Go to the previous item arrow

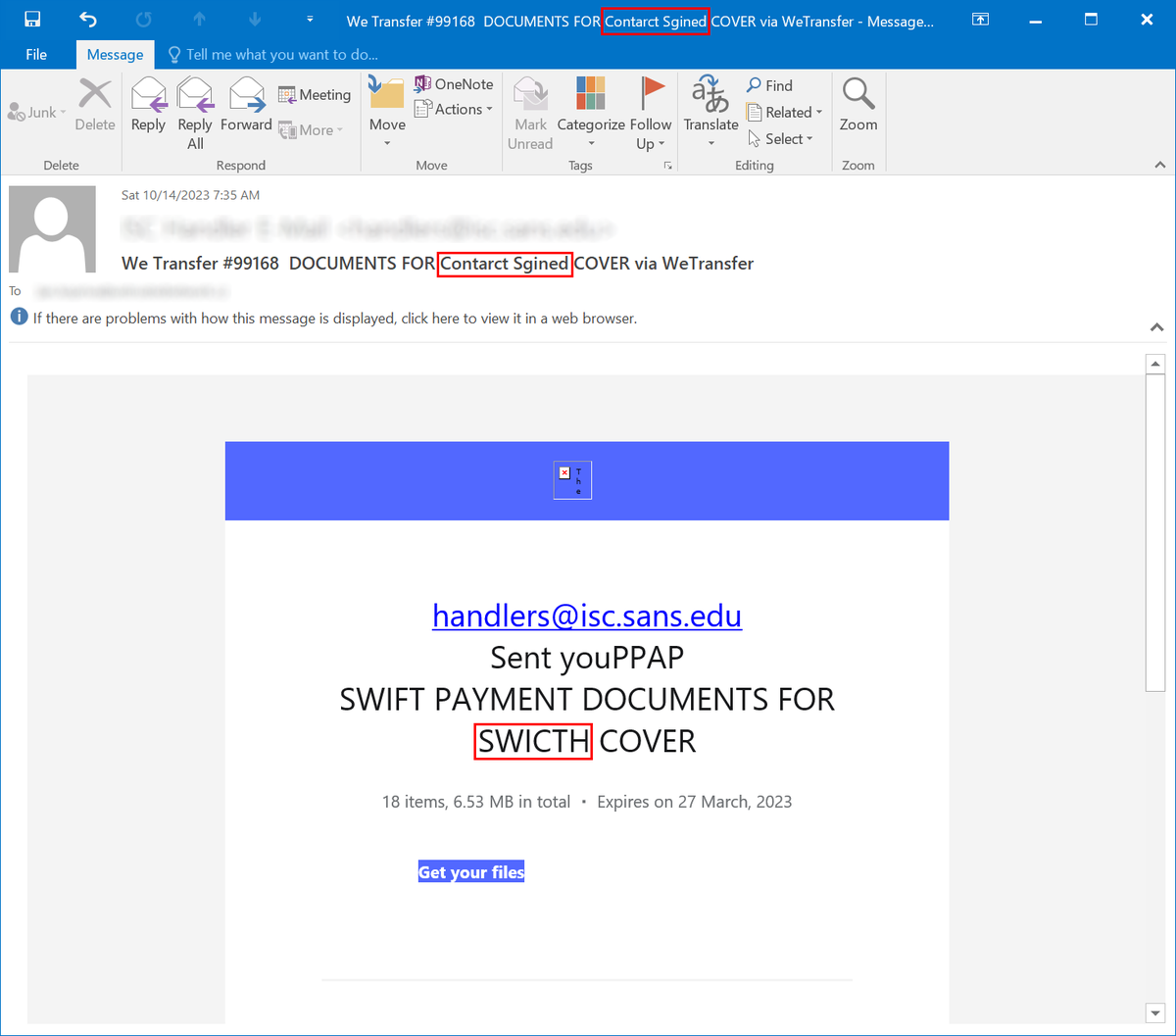199,19
